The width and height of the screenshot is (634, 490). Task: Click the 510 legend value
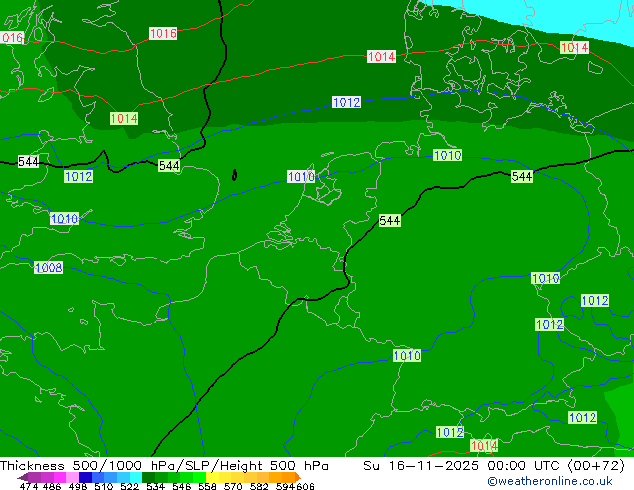[x=104, y=486]
